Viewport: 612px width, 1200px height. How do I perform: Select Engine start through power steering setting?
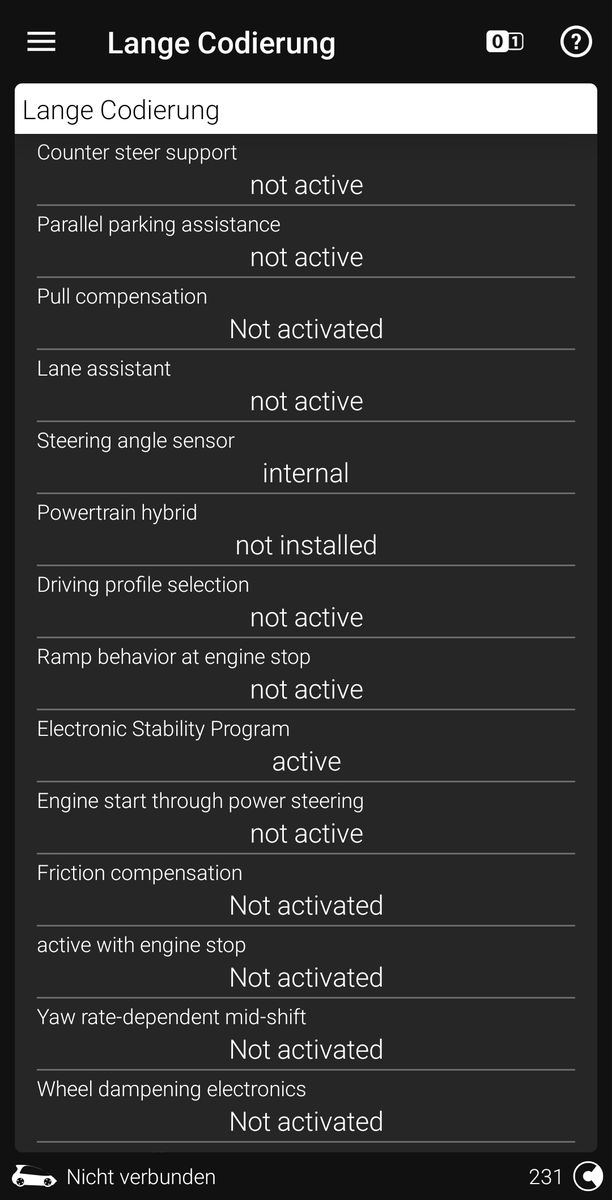pos(306,818)
